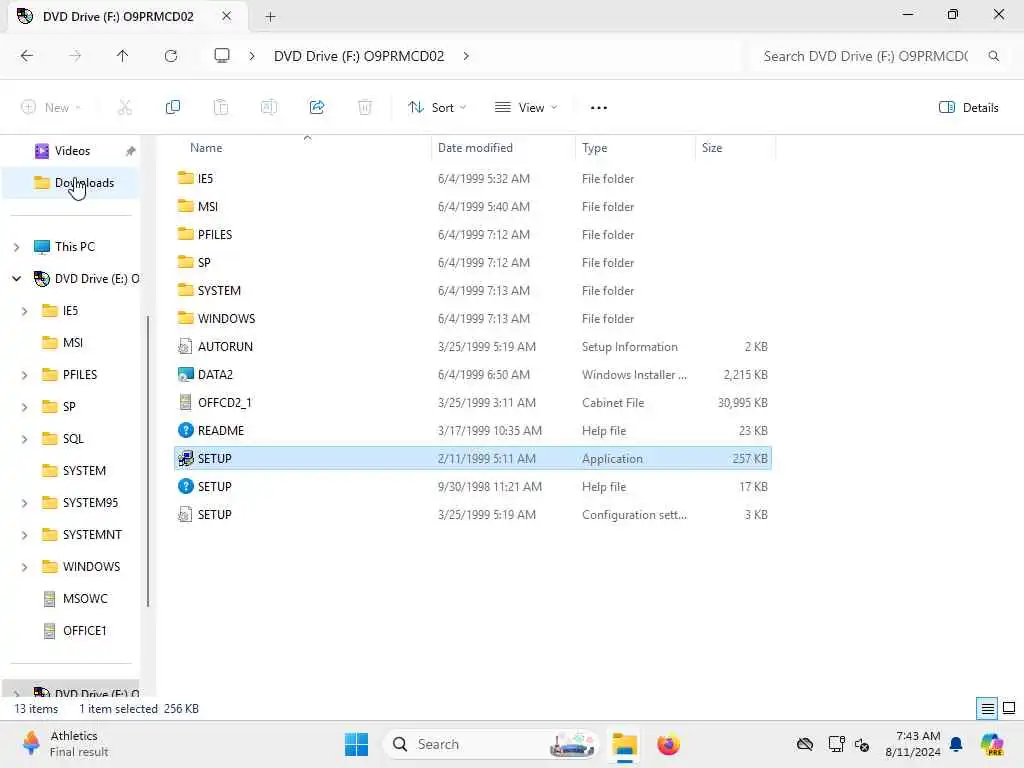
Task: Open File Explorer from the taskbar
Action: click(x=624, y=744)
